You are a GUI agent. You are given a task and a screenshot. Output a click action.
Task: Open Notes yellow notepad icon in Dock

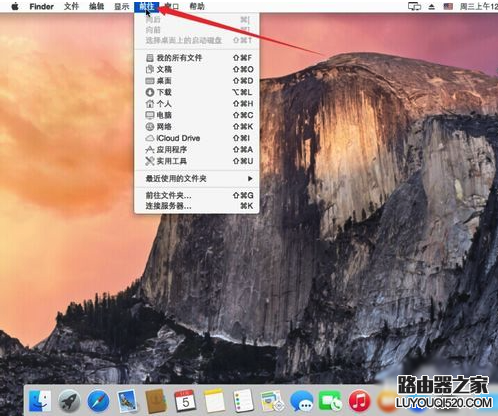[x=214, y=401]
